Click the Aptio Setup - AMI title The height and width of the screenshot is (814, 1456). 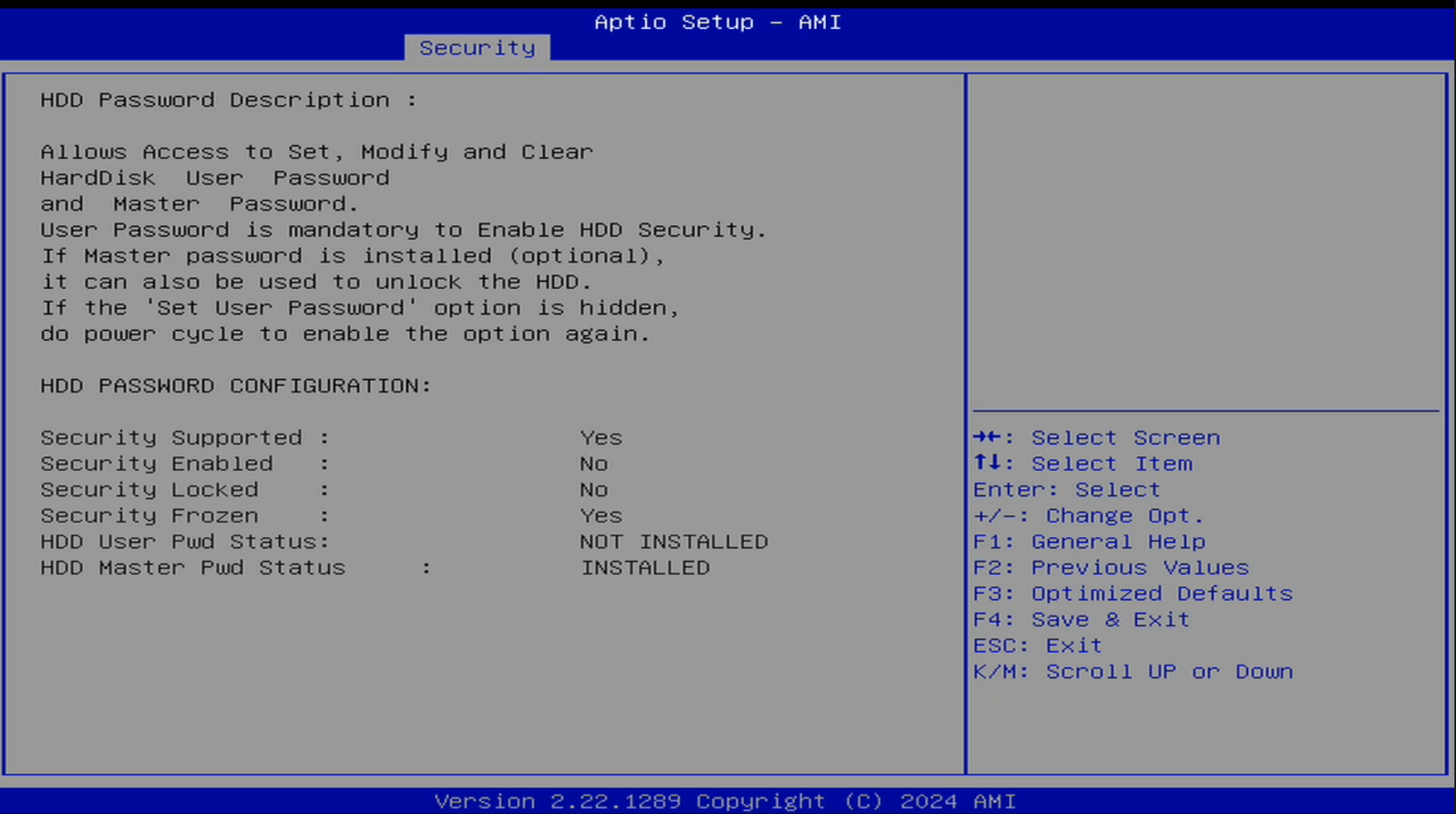pos(717,22)
